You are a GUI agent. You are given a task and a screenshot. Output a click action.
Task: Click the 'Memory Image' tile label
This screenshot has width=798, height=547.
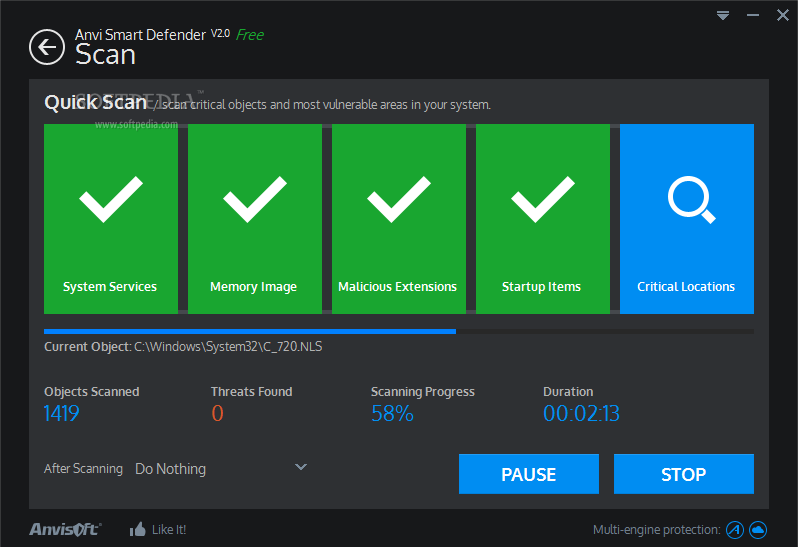pos(253,286)
